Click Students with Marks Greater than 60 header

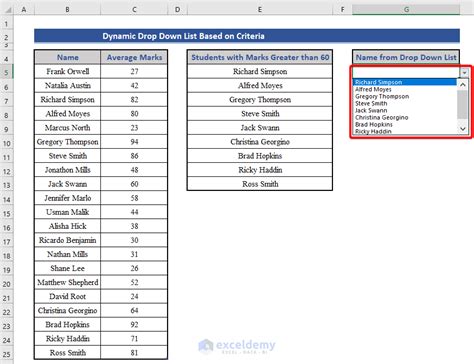(260, 57)
